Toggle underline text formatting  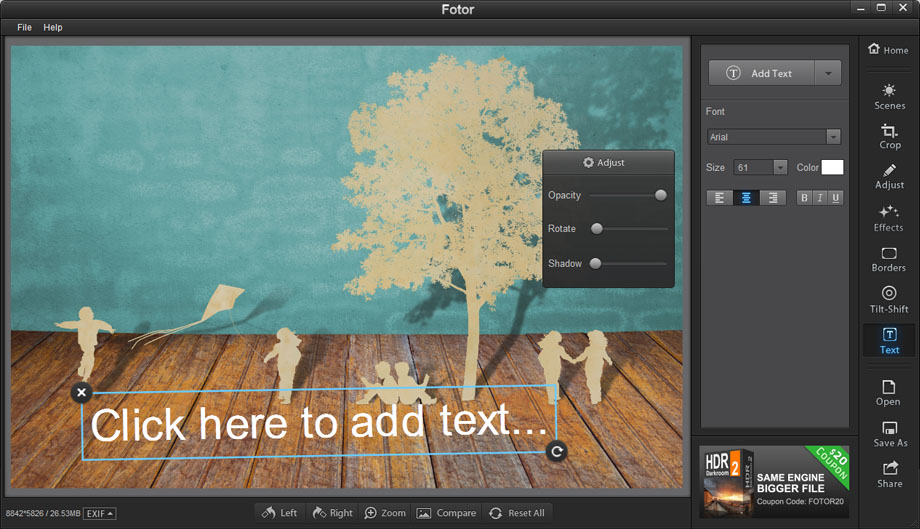835,198
